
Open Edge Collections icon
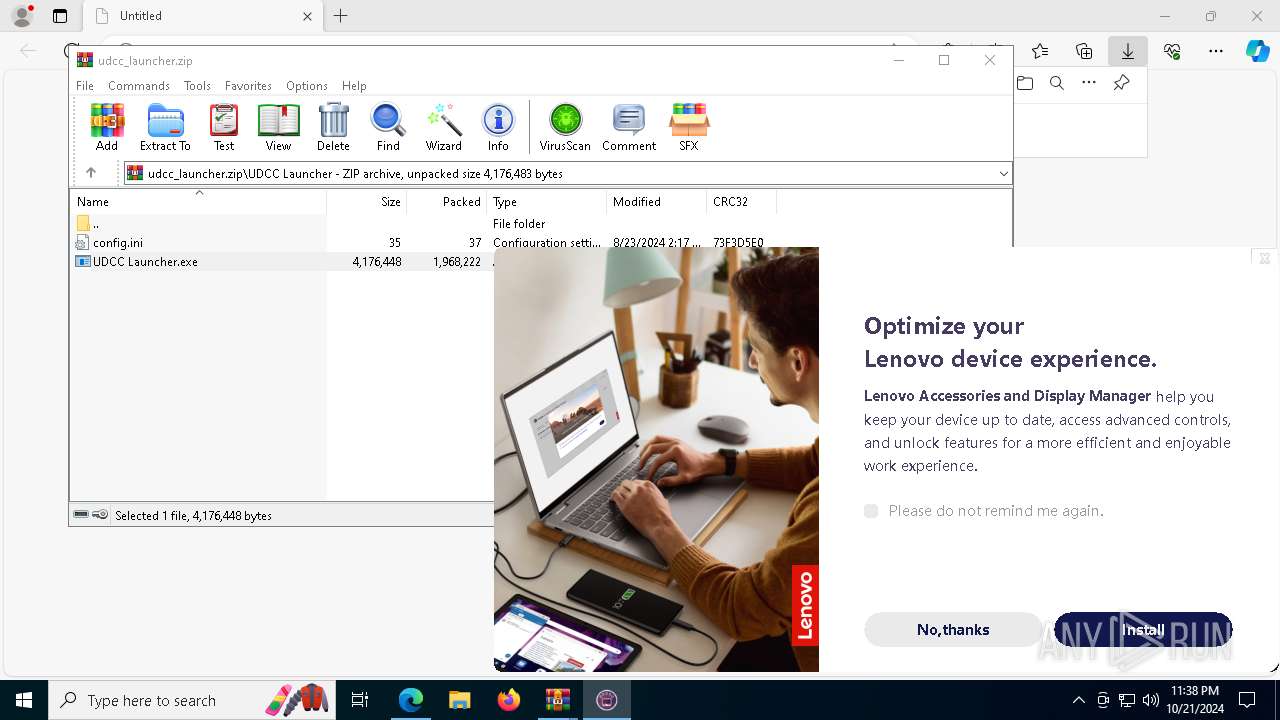pos(1084,51)
